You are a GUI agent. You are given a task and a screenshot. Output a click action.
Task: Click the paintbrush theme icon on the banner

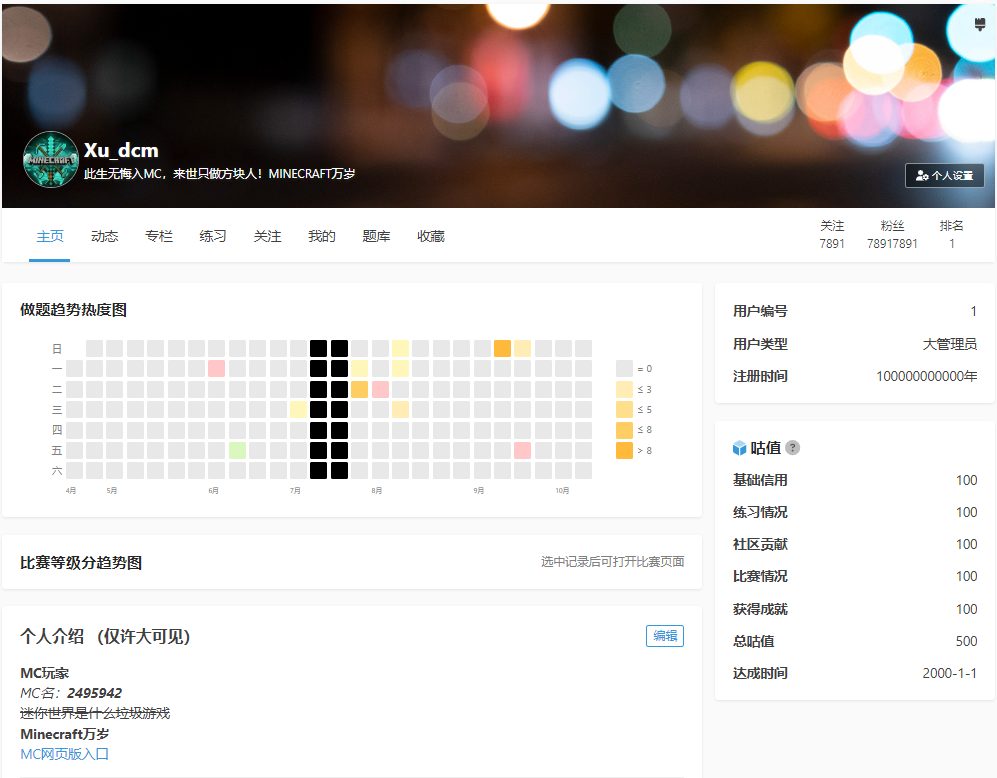click(x=979, y=25)
